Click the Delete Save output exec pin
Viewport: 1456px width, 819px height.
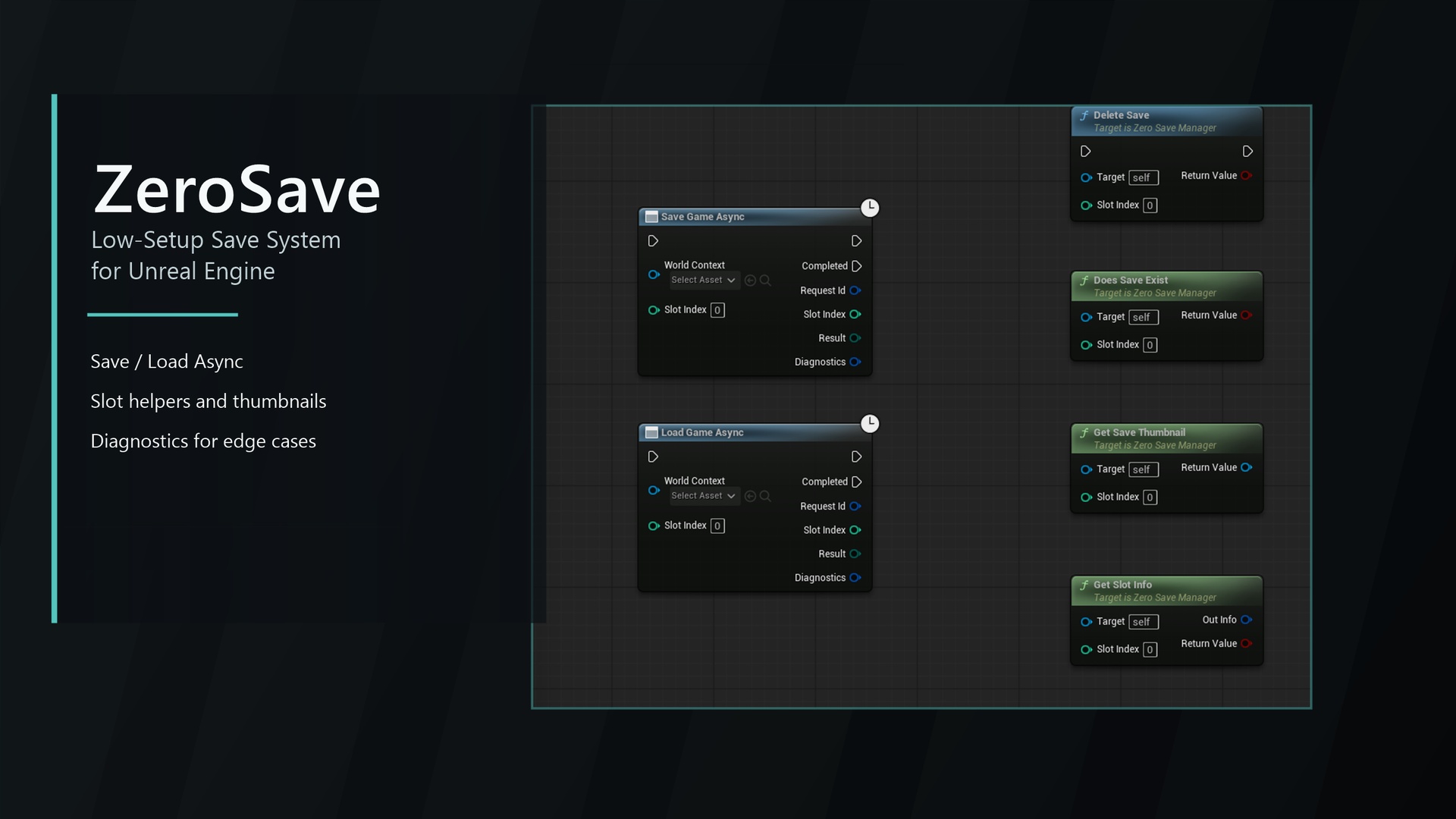[1247, 152]
